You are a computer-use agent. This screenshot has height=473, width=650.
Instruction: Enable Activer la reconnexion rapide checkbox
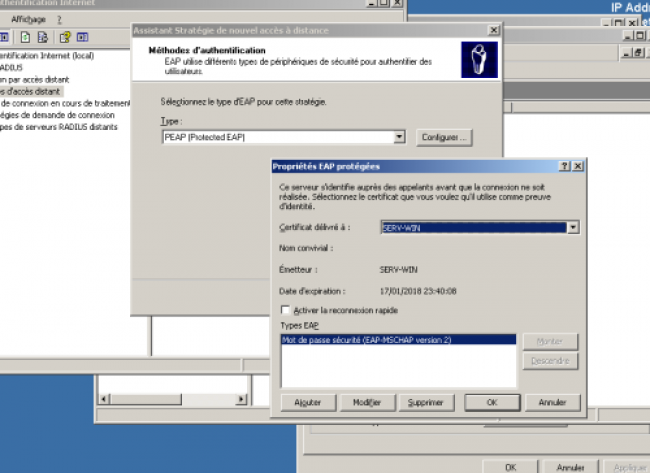click(286, 310)
